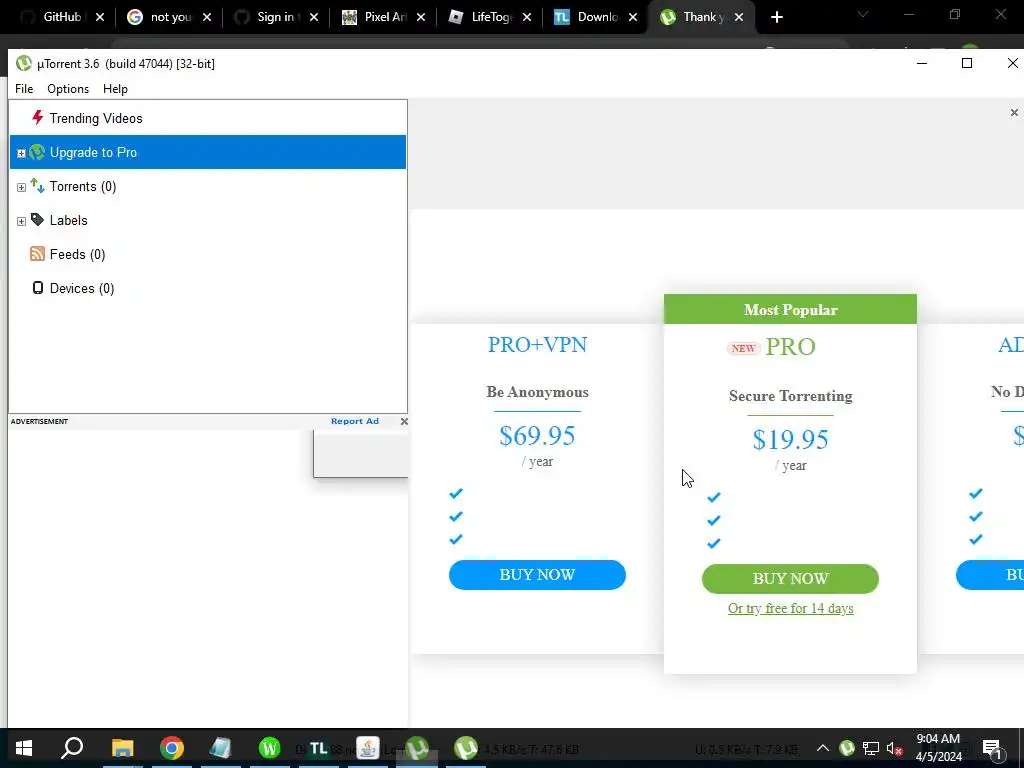
Task: Click the muted volume tray icon
Action: coord(894,748)
